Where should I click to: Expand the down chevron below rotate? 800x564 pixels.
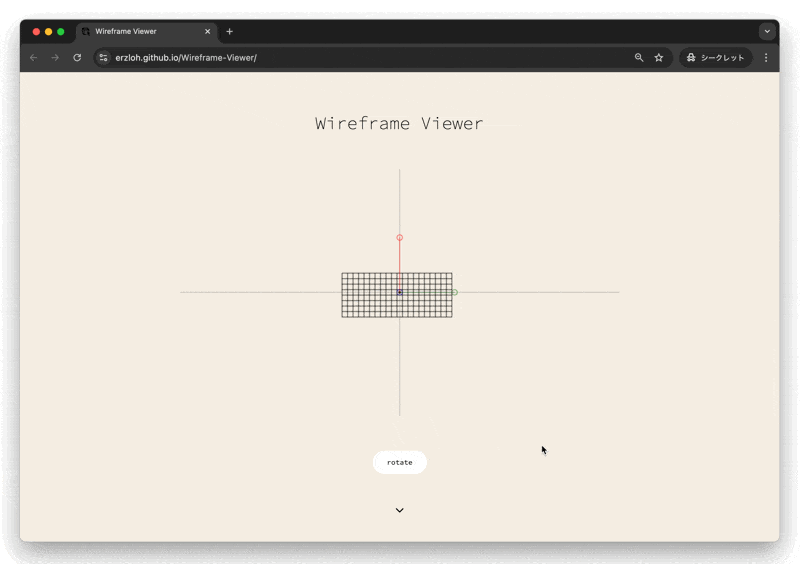click(x=400, y=510)
